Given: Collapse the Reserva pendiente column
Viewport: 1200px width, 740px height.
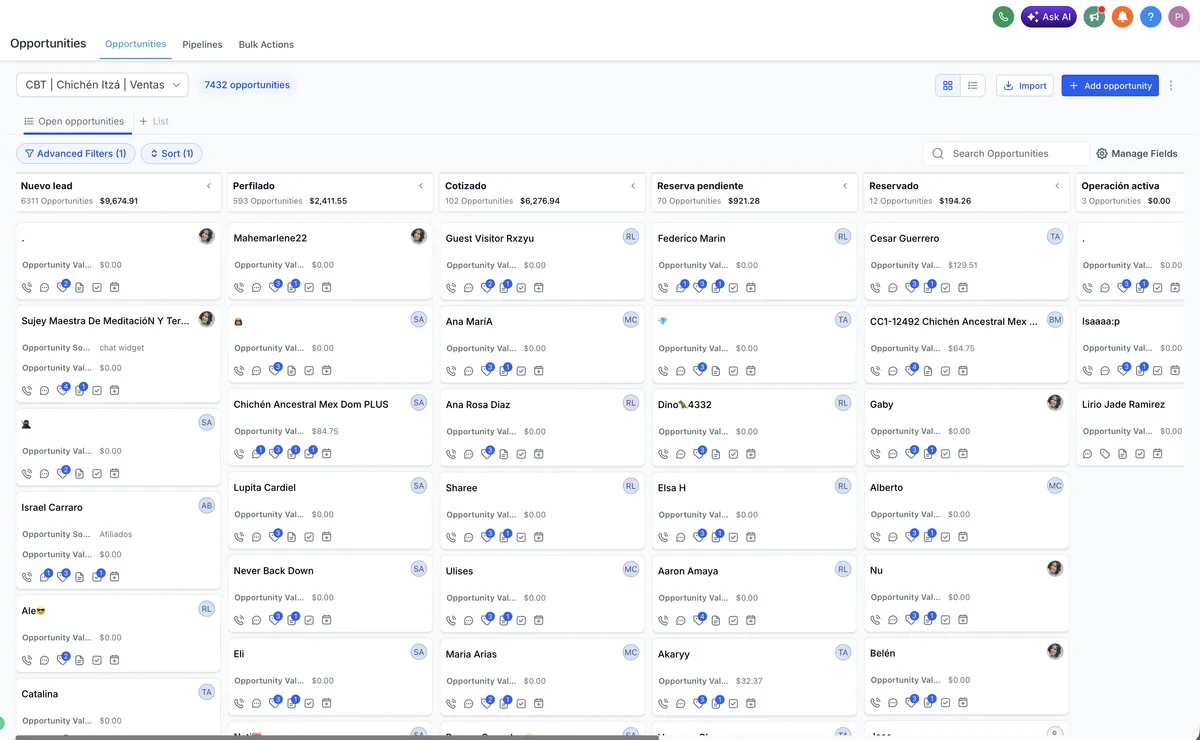Looking at the screenshot, I should [845, 186].
